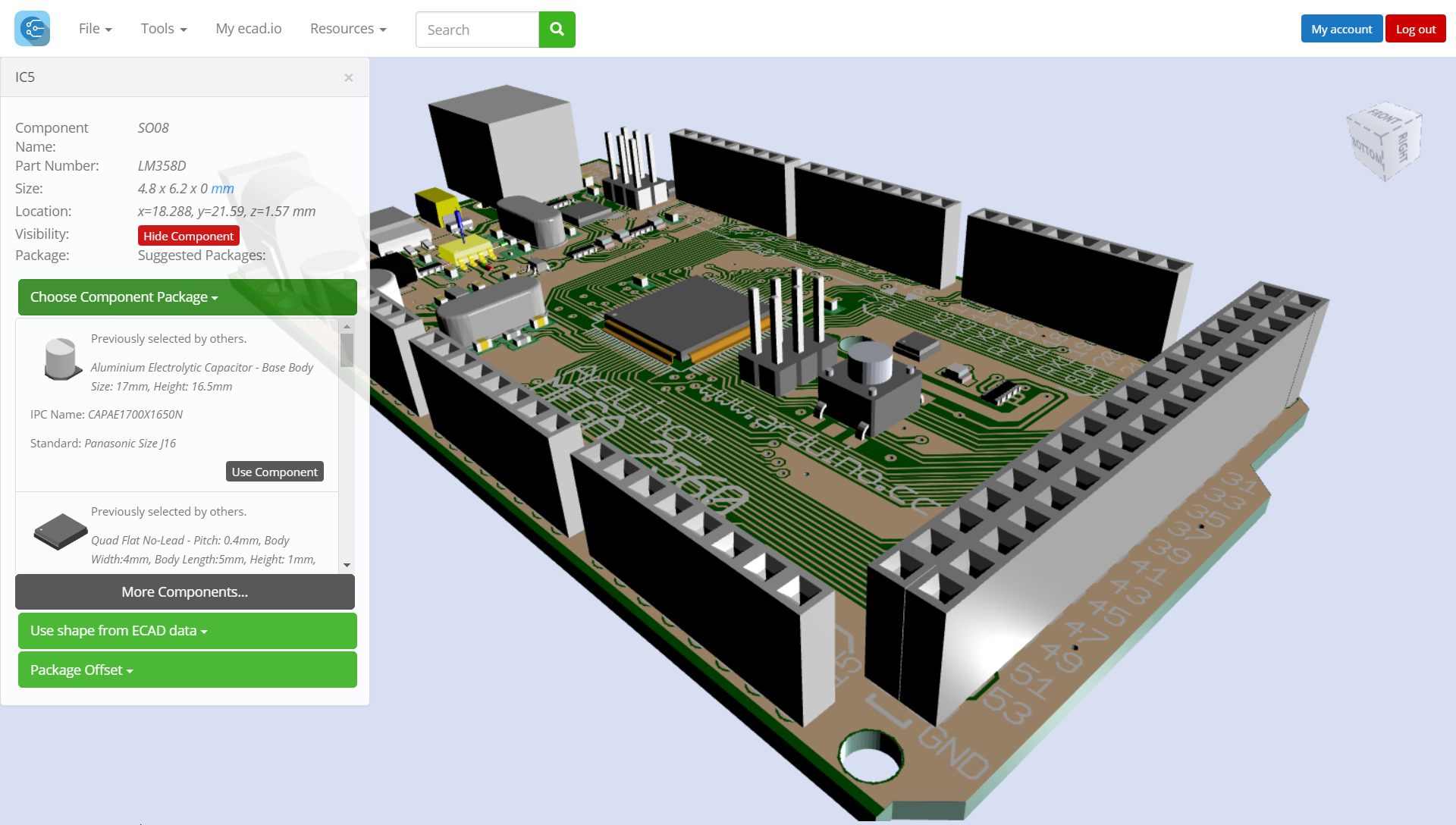Image resolution: width=1456 pixels, height=825 pixels.
Task: Select Use Component for electrolytic capacitor package
Action: (274, 471)
